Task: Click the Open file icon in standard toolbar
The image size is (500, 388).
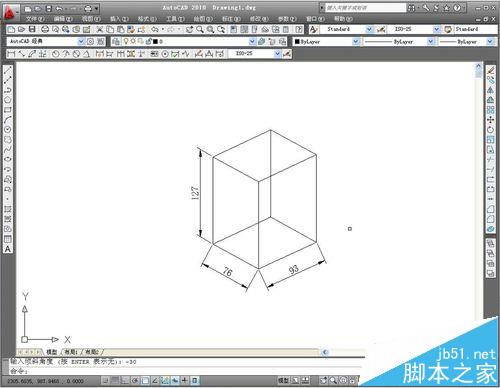Action: tap(22, 30)
